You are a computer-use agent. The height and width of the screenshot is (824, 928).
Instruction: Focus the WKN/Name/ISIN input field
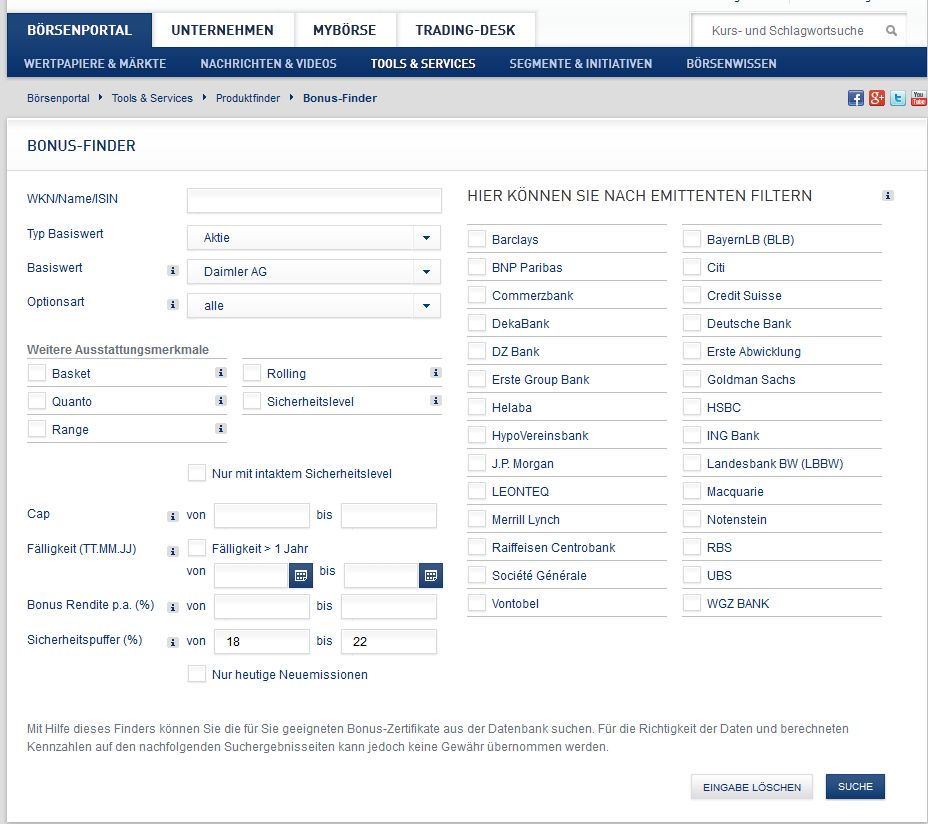point(314,201)
